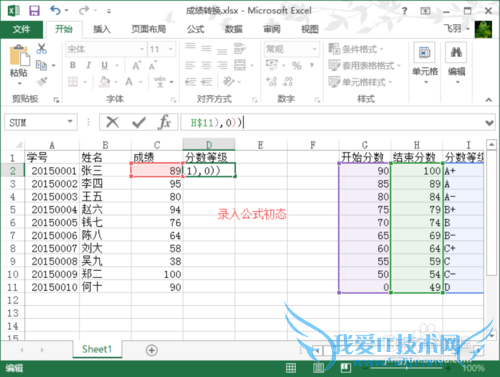
Task: Collapse the ribbon with the caret
Action: [x=489, y=100]
